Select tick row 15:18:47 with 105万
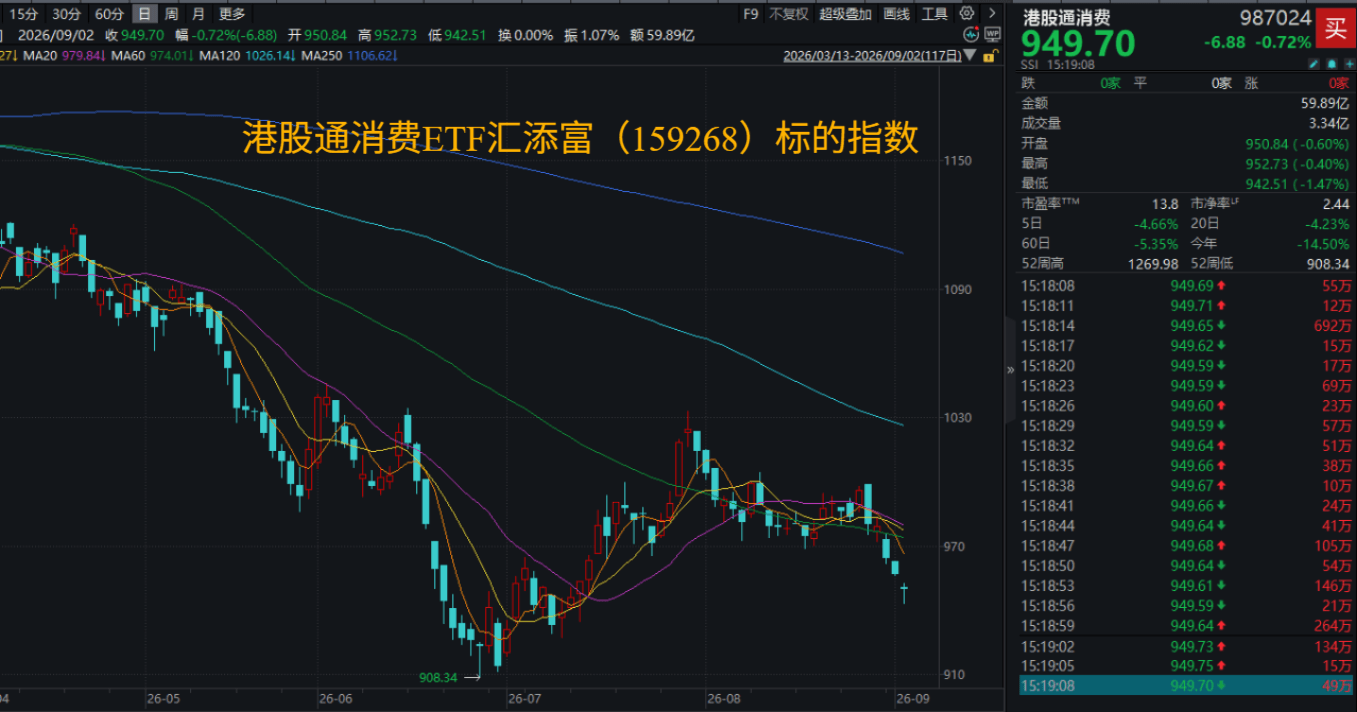 pyautogui.click(x=1186, y=546)
